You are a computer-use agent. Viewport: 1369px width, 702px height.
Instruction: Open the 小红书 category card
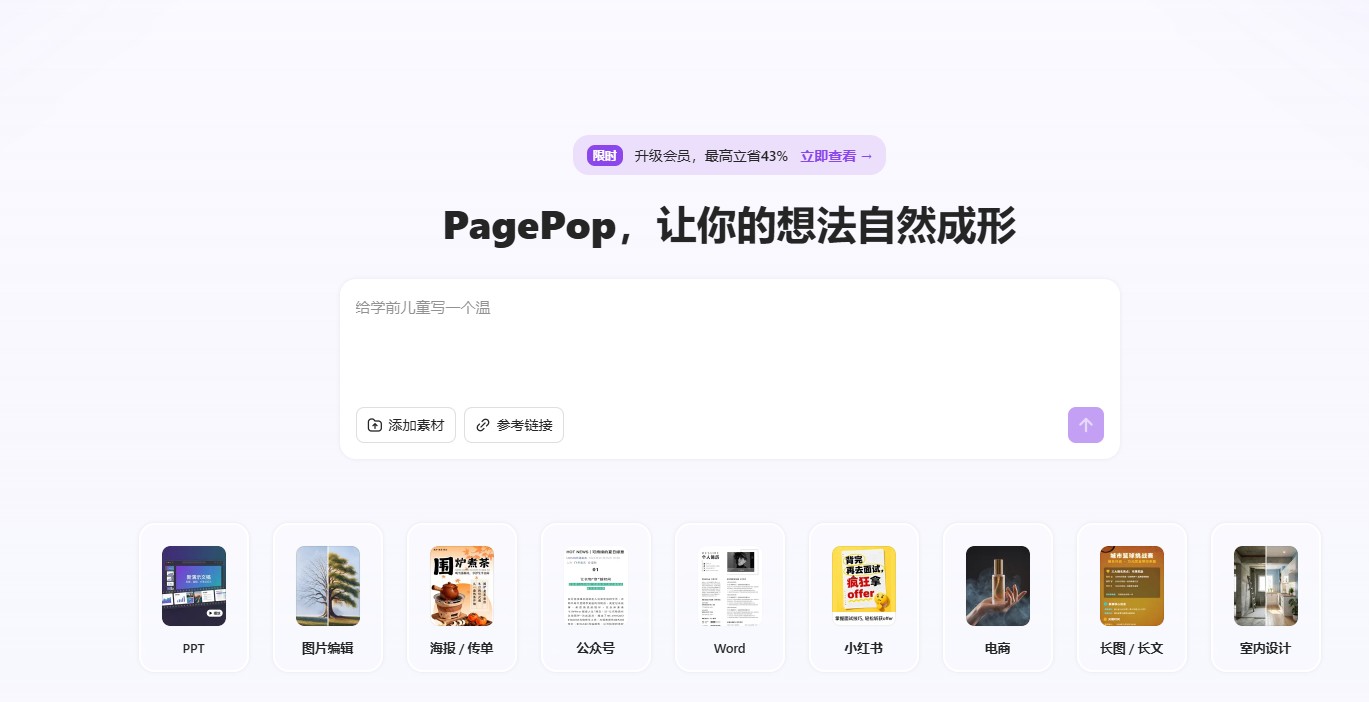[863, 597]
